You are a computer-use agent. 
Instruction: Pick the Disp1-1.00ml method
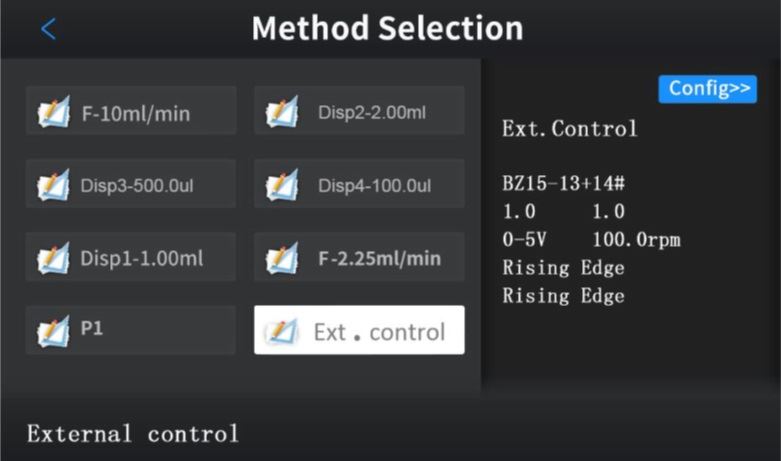click(x=131, y=257)
